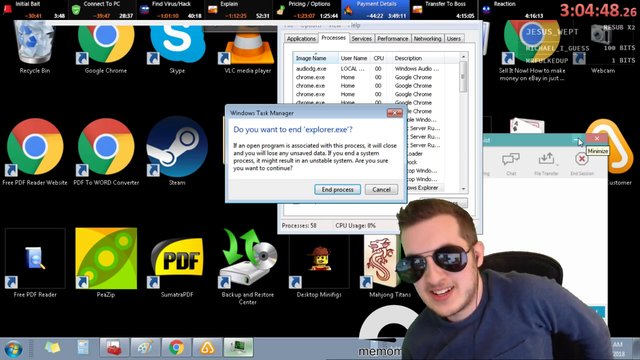
Task: Switch to Paint in the taskbar
Action: [145, 348]
